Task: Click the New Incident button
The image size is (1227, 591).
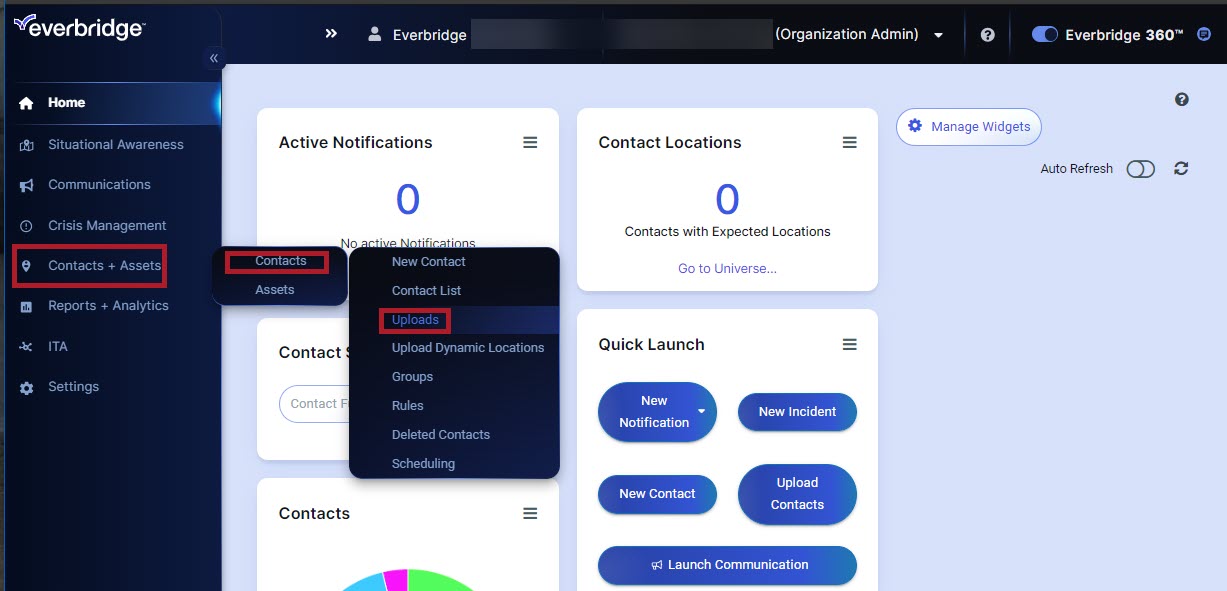Action: pos(797,412)
